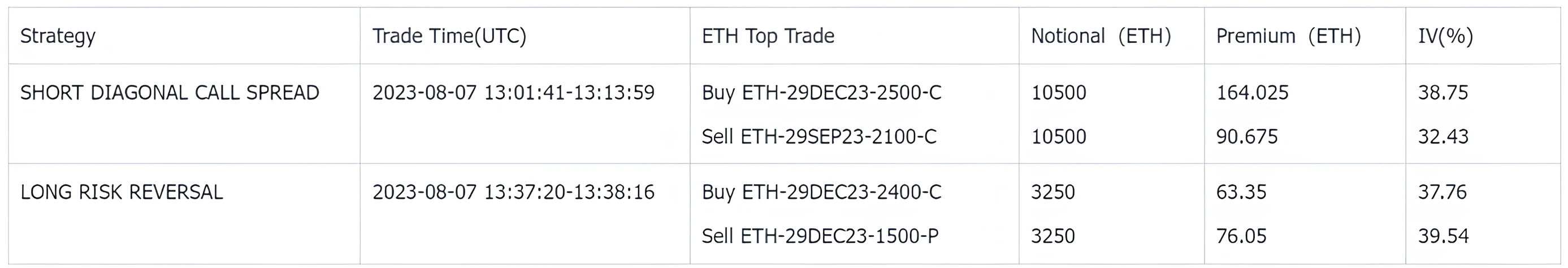Click the 13:01:41-13:13:59 trade time cell

[513, 93]
